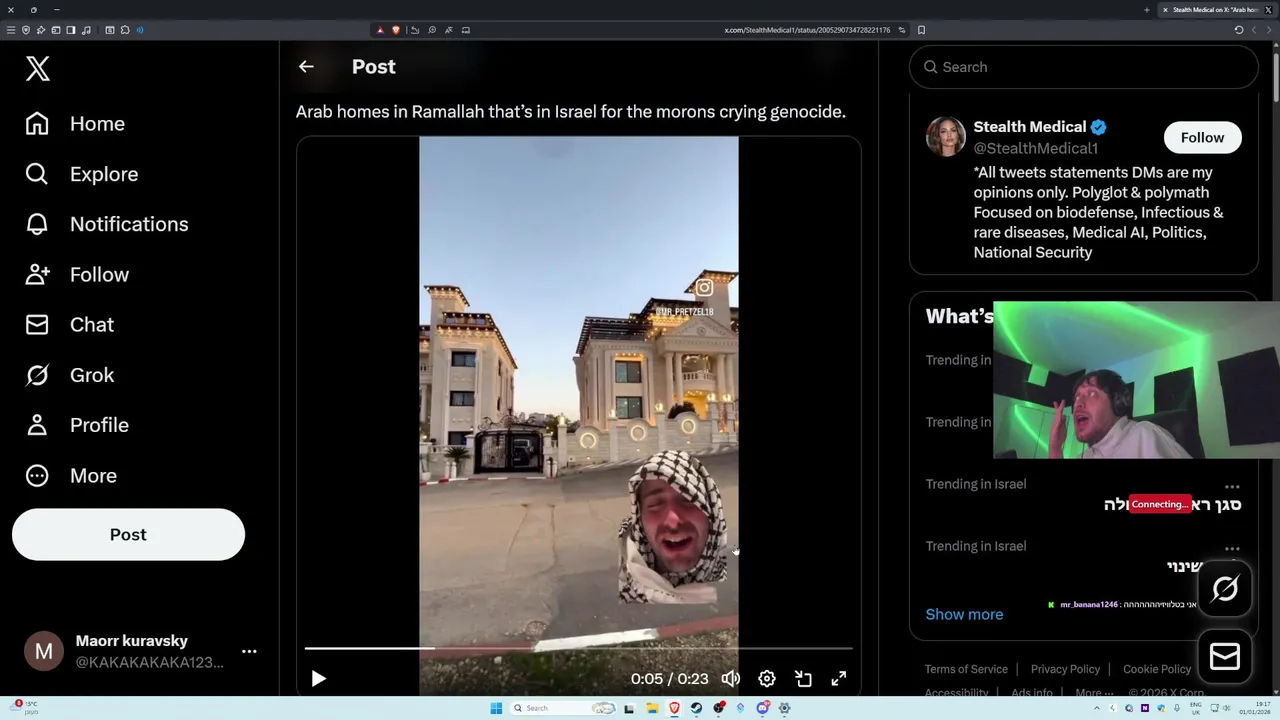Open Cookie Policy link
The image size is (1280, 720).
[x=1157, y=669]
